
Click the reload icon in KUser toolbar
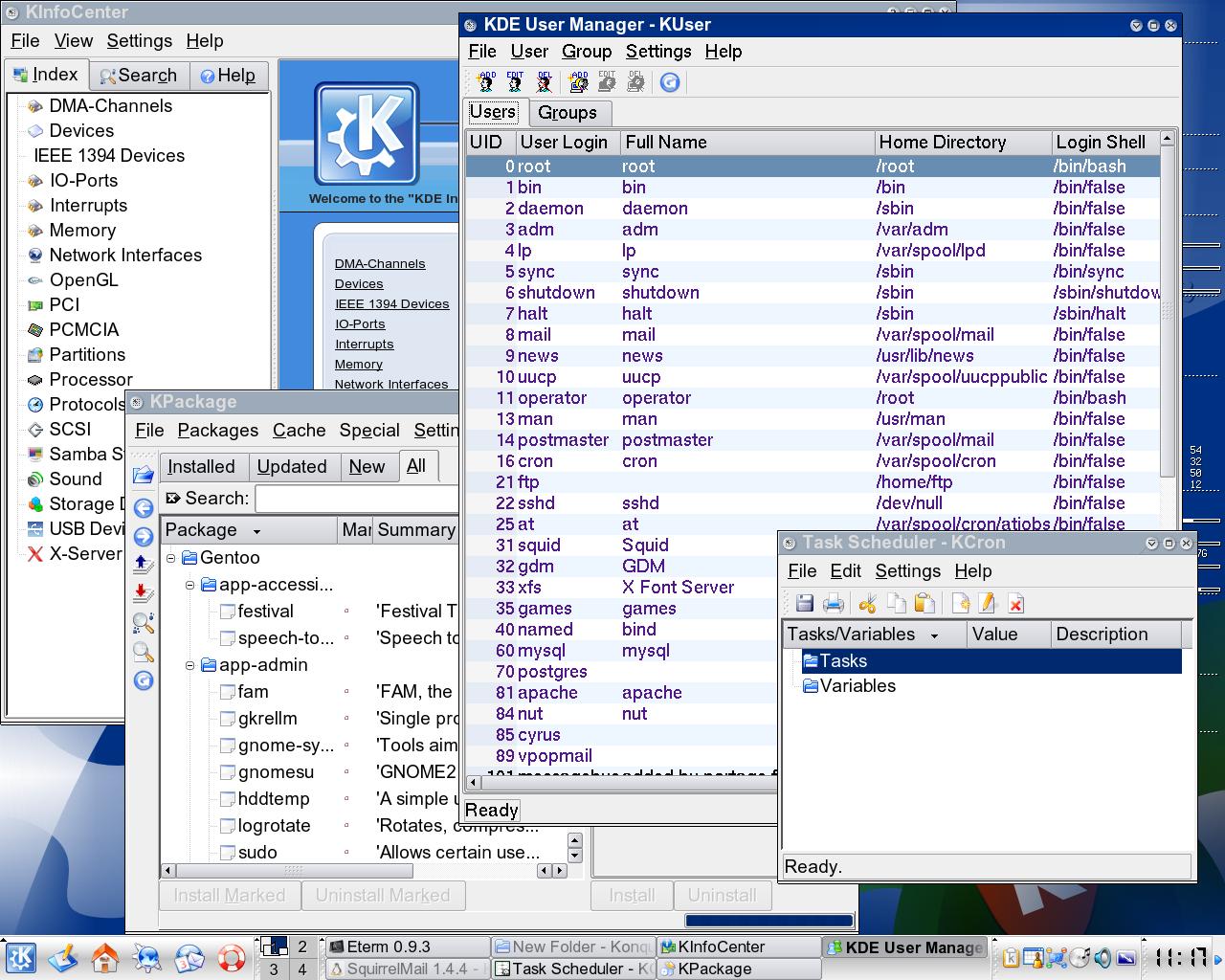tap(670, 82)
